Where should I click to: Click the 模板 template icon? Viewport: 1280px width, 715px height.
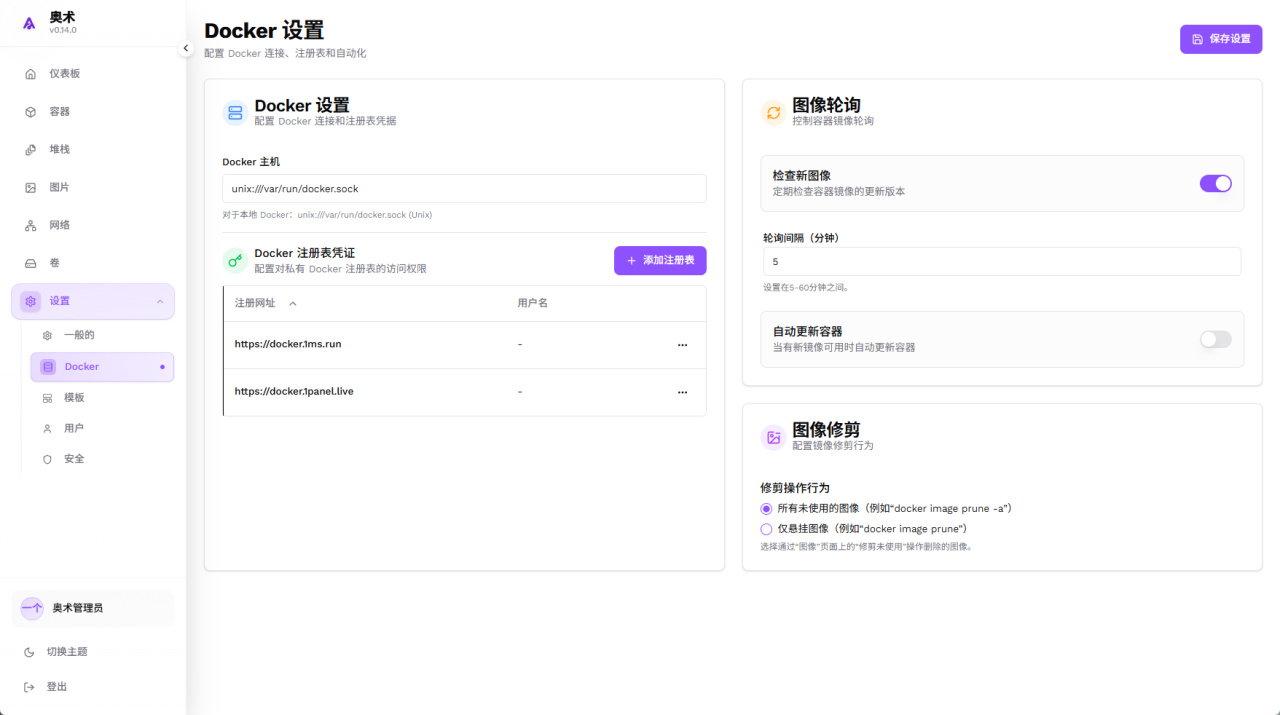[x=47, y=398]
